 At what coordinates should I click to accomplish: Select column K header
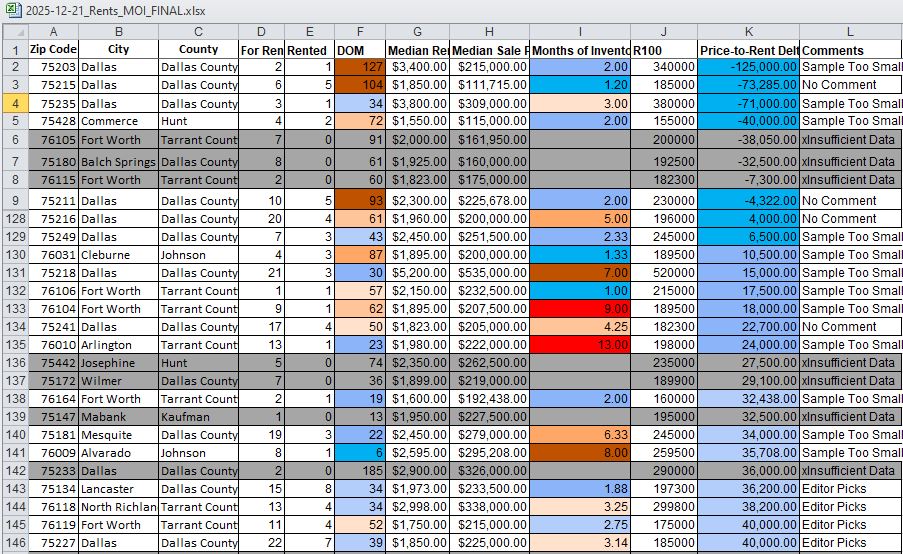(x=748, y=31)
